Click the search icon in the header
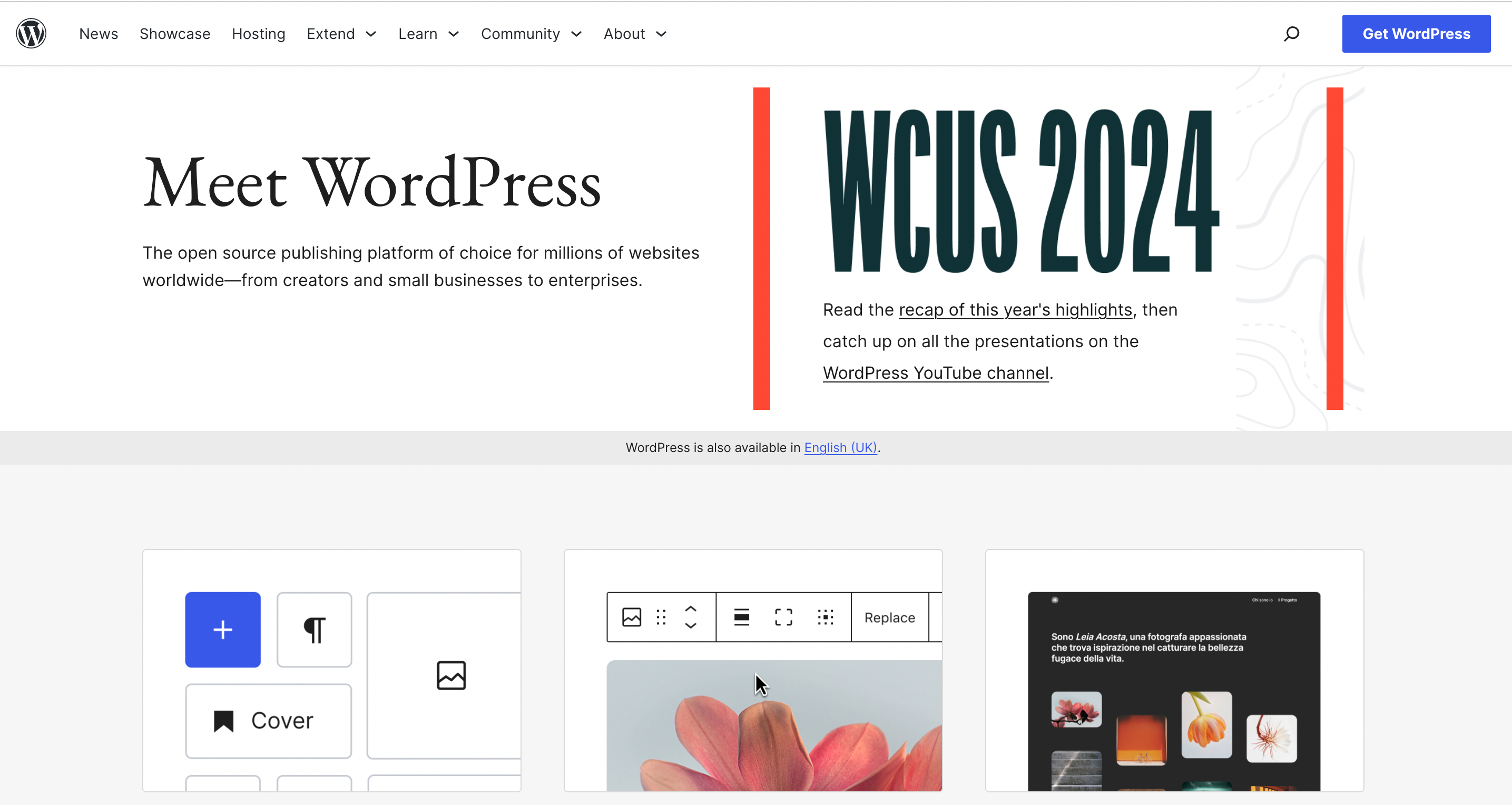 1291,34
